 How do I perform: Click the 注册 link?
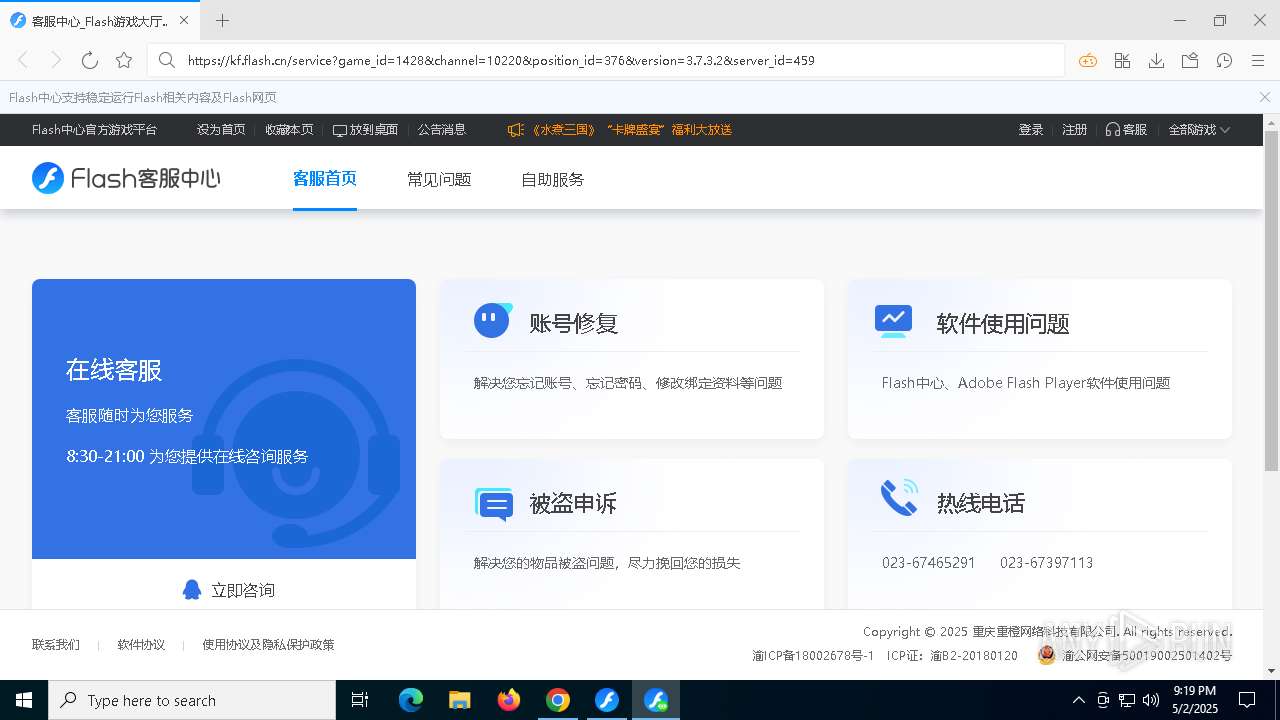(x=1075, y=130)
